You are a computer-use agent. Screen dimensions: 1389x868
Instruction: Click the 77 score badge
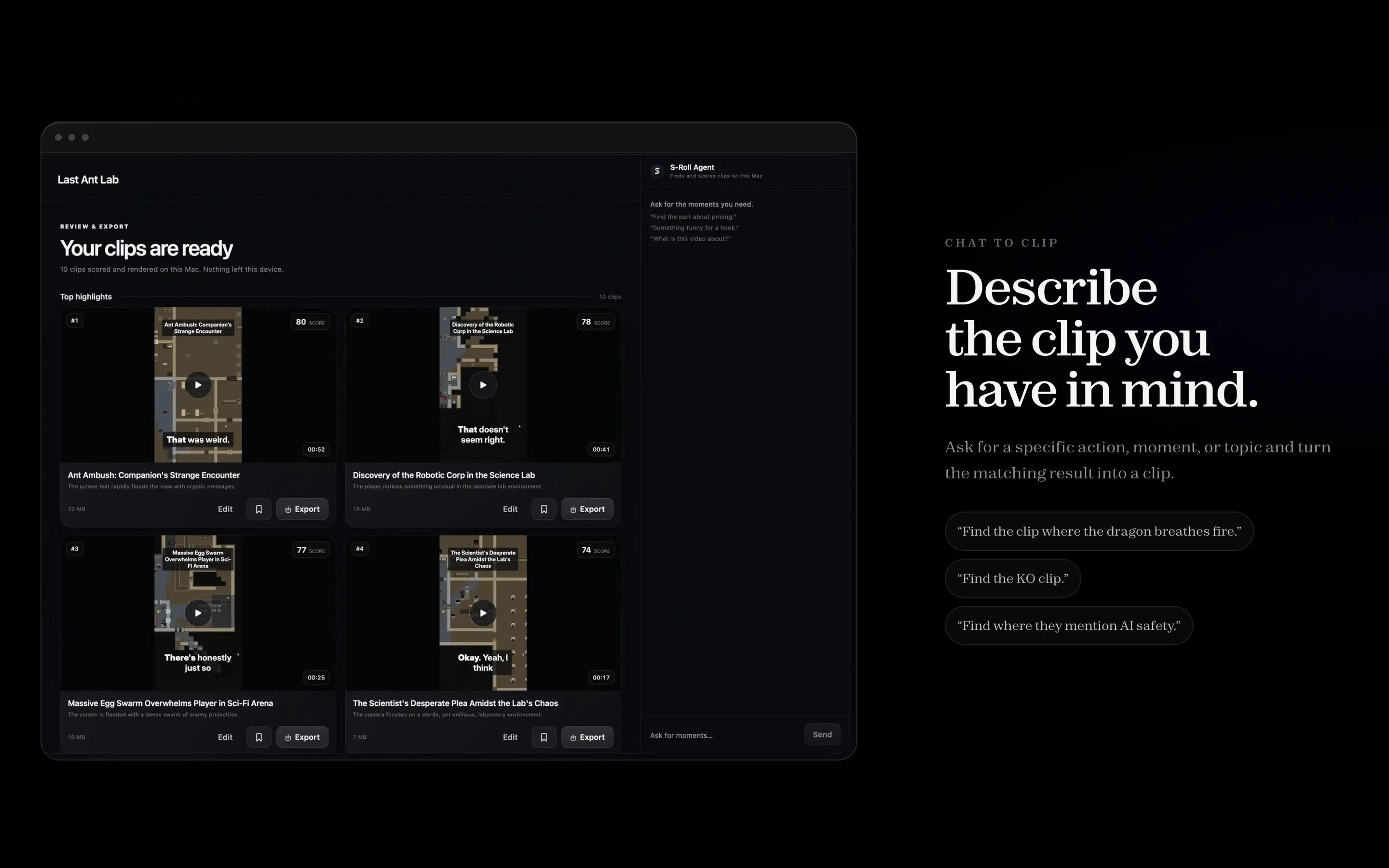point(311,550)
